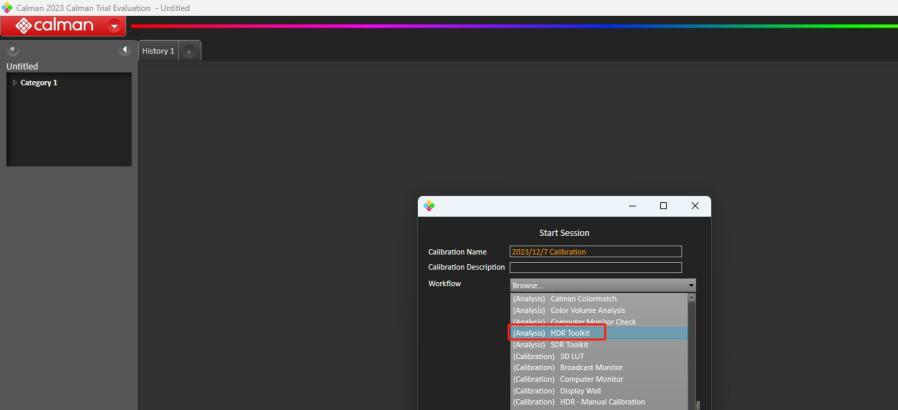898x410 pixels.
Task: Choose (Analysis) Computer Monitor Check workflow
Action: pyautogui.click(x=599, y=322)
